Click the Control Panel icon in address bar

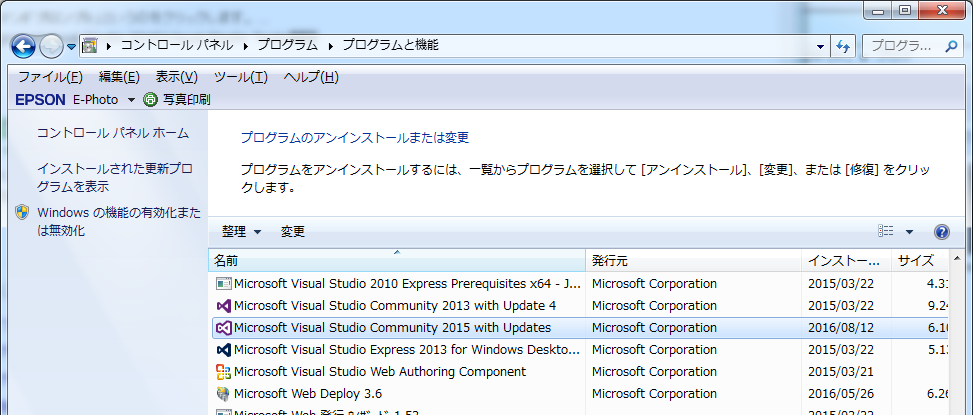(91, 45)
